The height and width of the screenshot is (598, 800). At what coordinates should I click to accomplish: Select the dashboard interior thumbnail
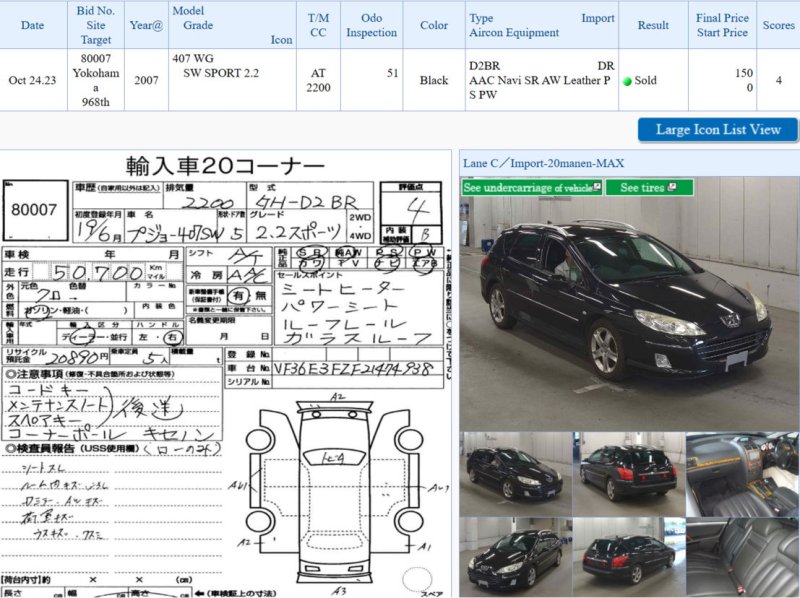(742, 474)
